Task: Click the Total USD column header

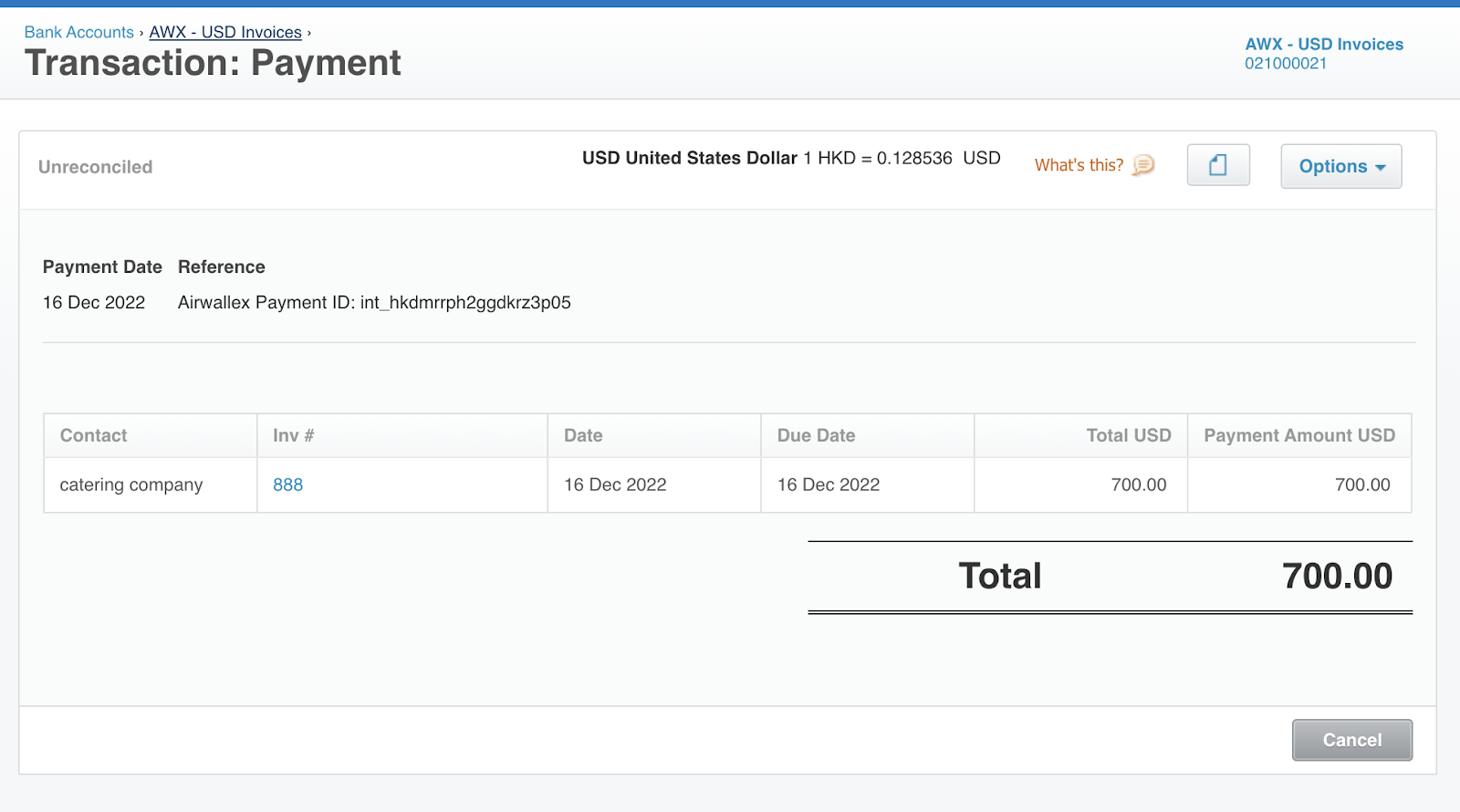Action: [1128, 435]
